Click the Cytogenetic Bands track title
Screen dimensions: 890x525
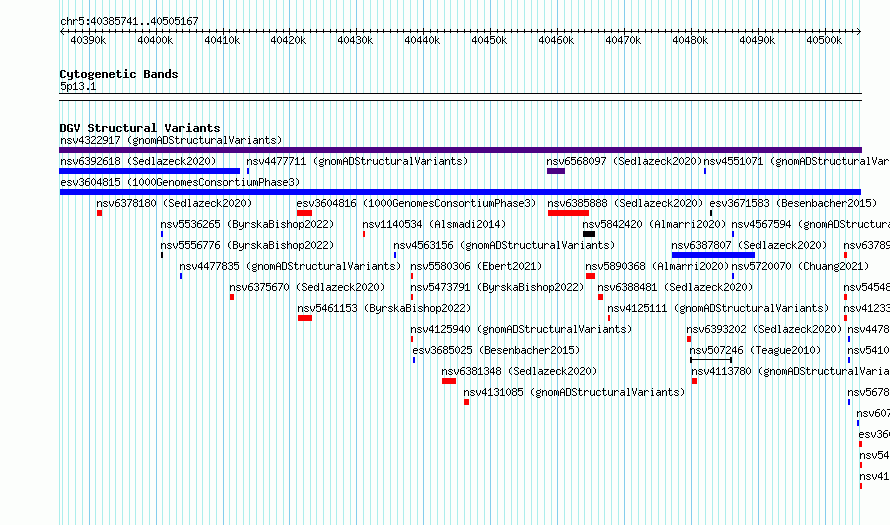coord(119,74)
